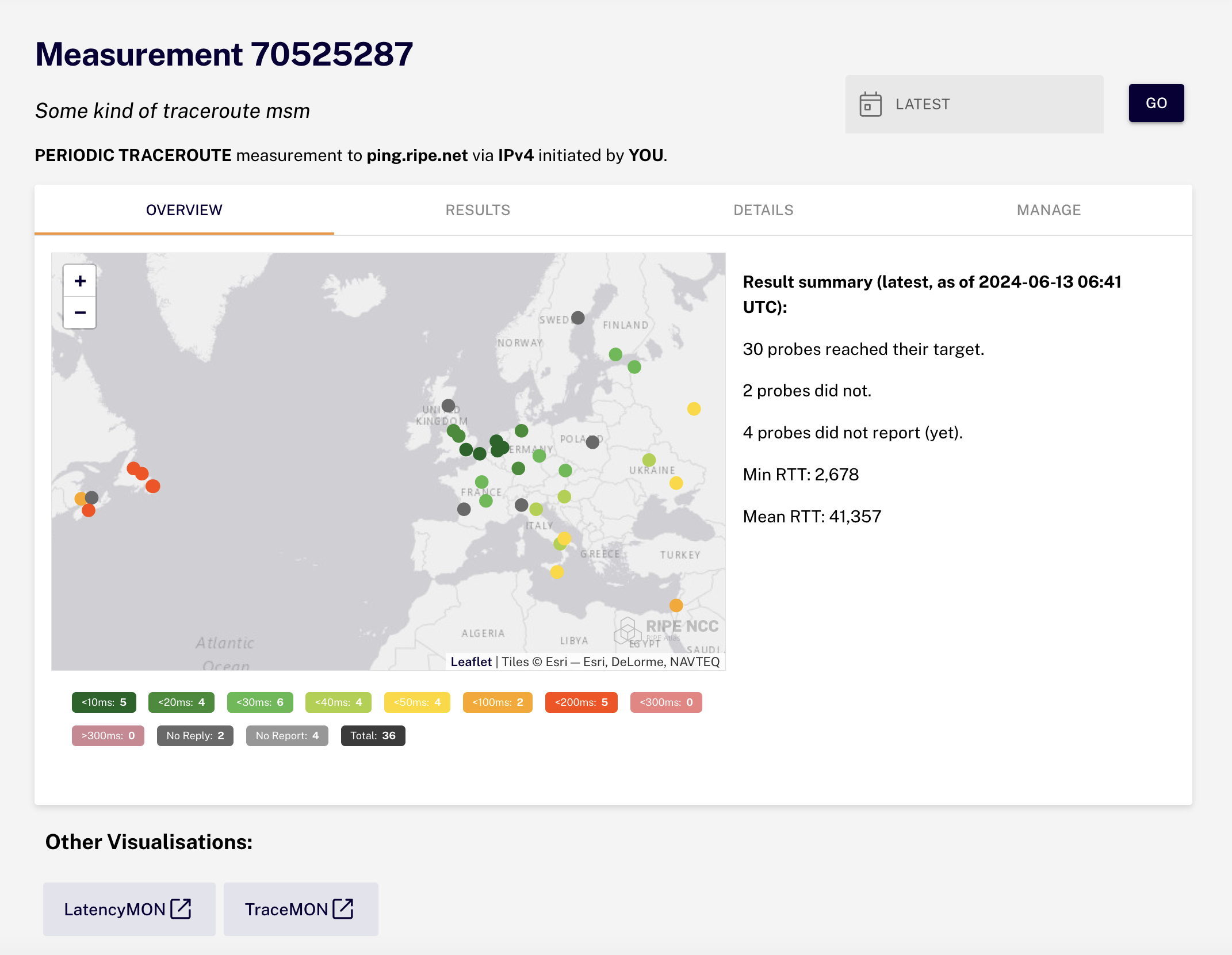Select the <200ms legend badge
Viewport: 1232px width, 955px height.
581,702
